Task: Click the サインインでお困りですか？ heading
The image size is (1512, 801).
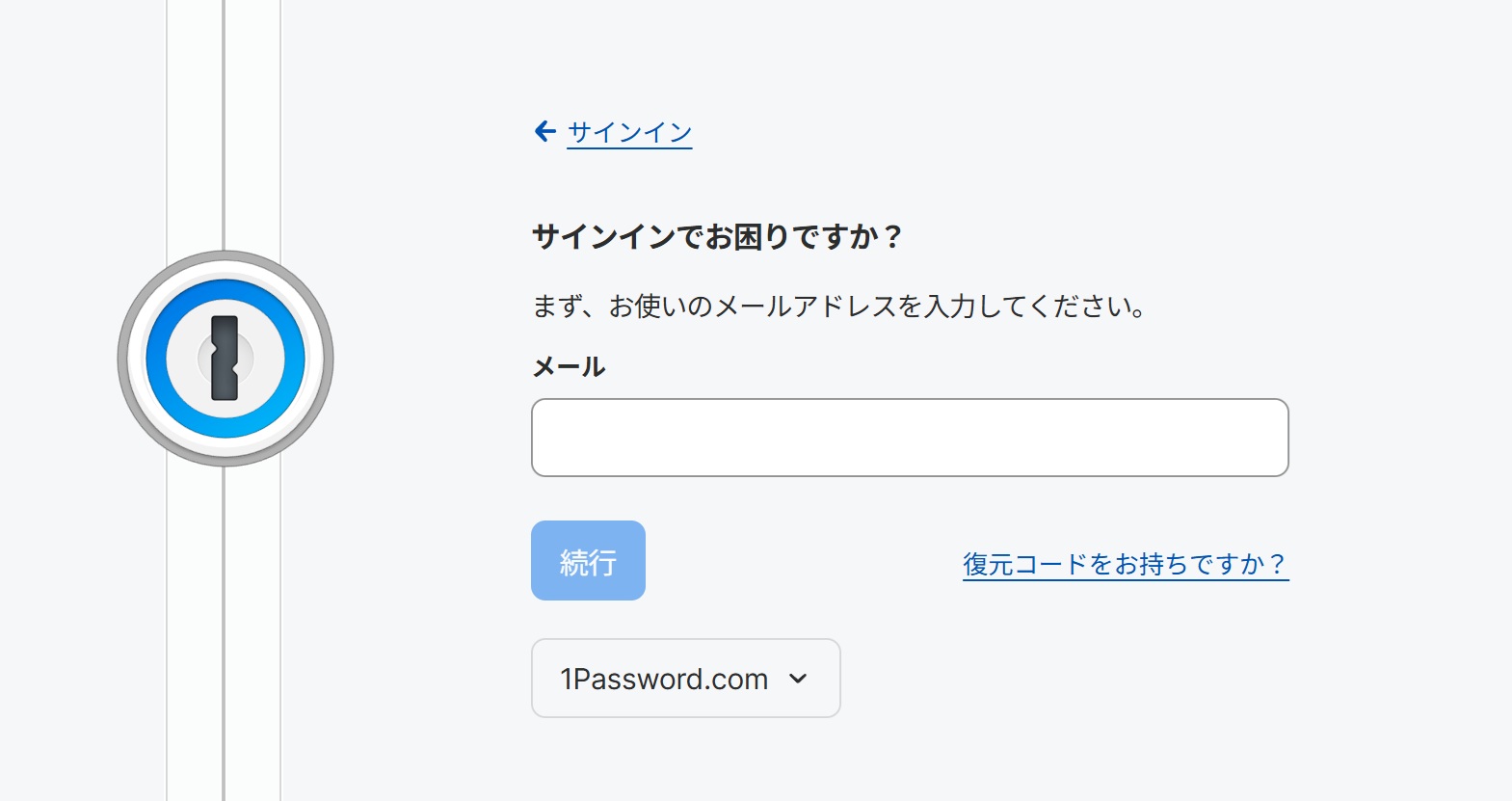Action: (x=717, y=236)
